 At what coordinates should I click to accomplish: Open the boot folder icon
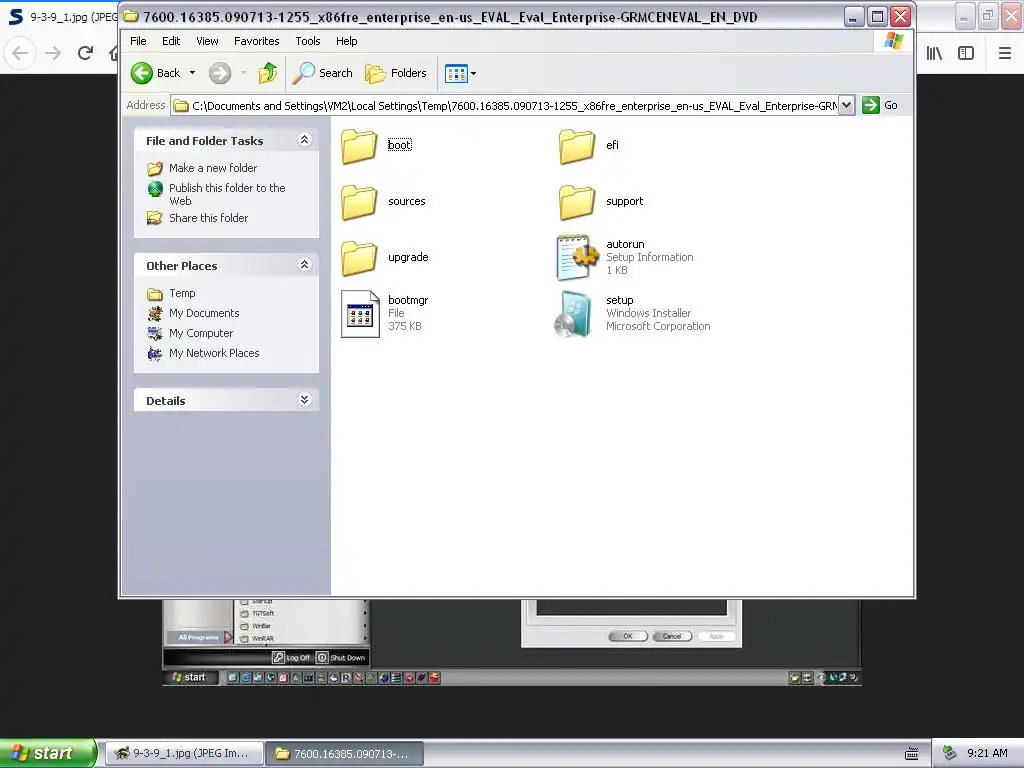click(x=359, y=146)
